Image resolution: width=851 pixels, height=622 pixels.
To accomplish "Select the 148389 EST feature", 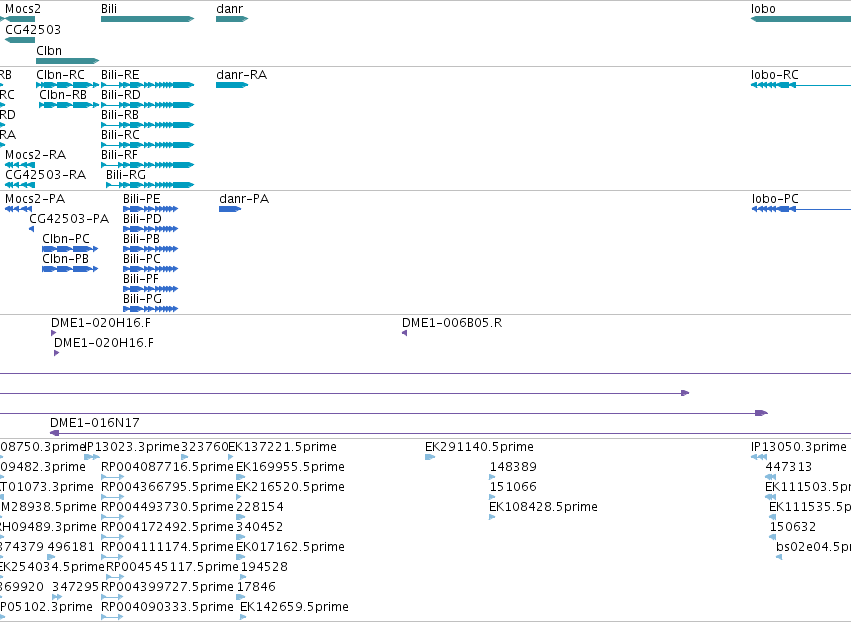I will click(492, 477).
